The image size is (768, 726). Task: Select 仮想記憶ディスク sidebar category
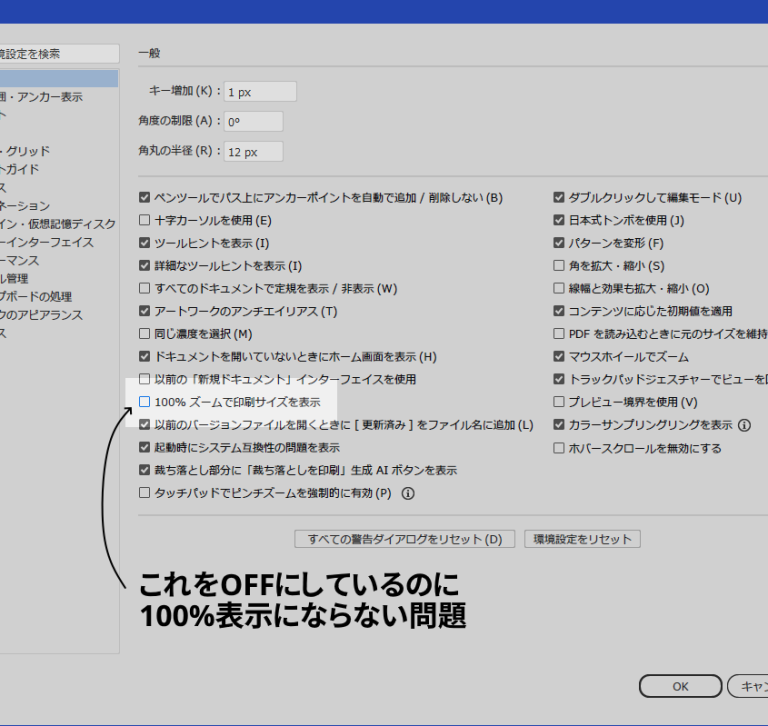58,224
